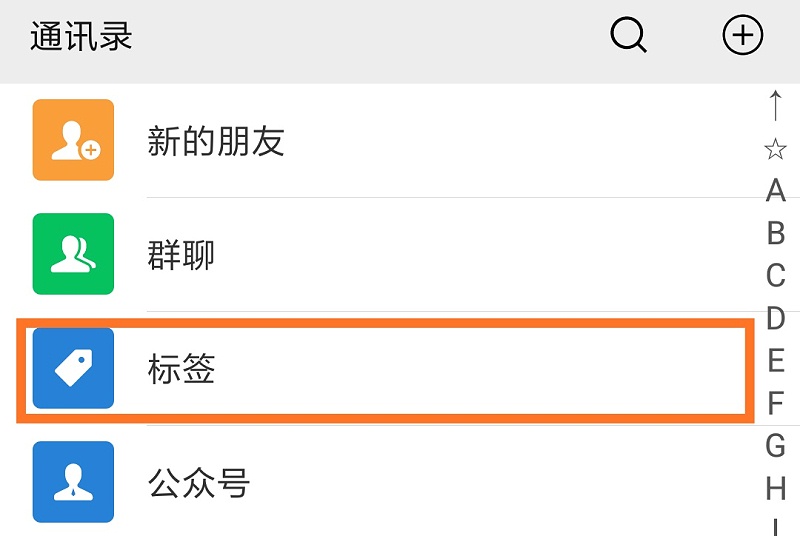This screenshot has height=536, width=800.
Task: Tap the search magnifier icon
Action: point(629,37)
